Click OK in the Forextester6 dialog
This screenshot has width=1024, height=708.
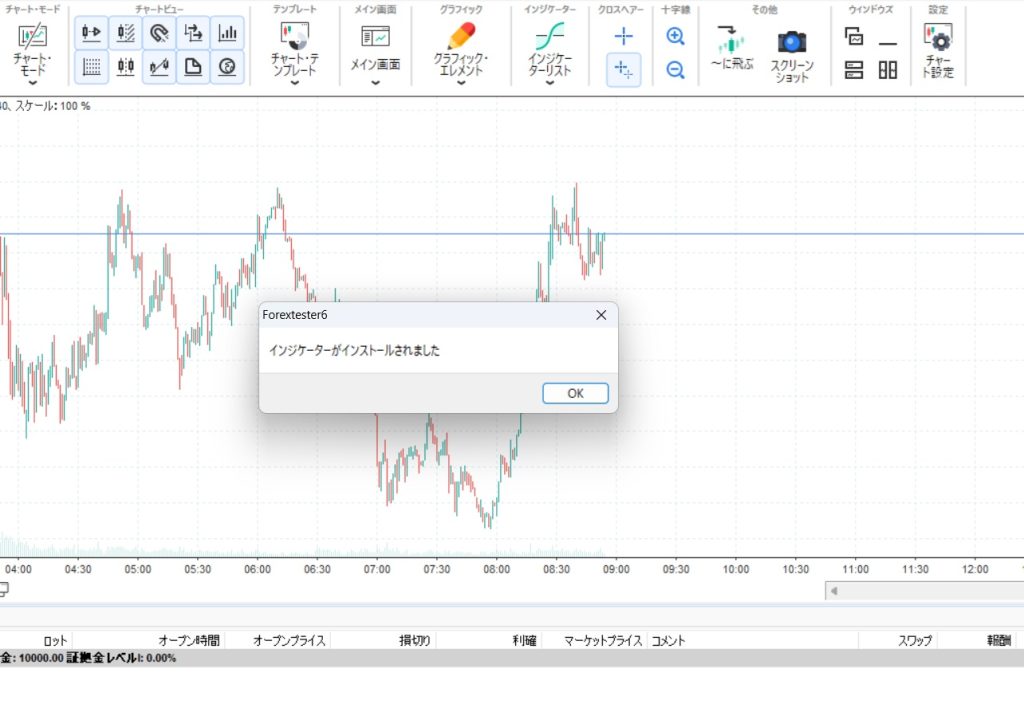(575, 393)
